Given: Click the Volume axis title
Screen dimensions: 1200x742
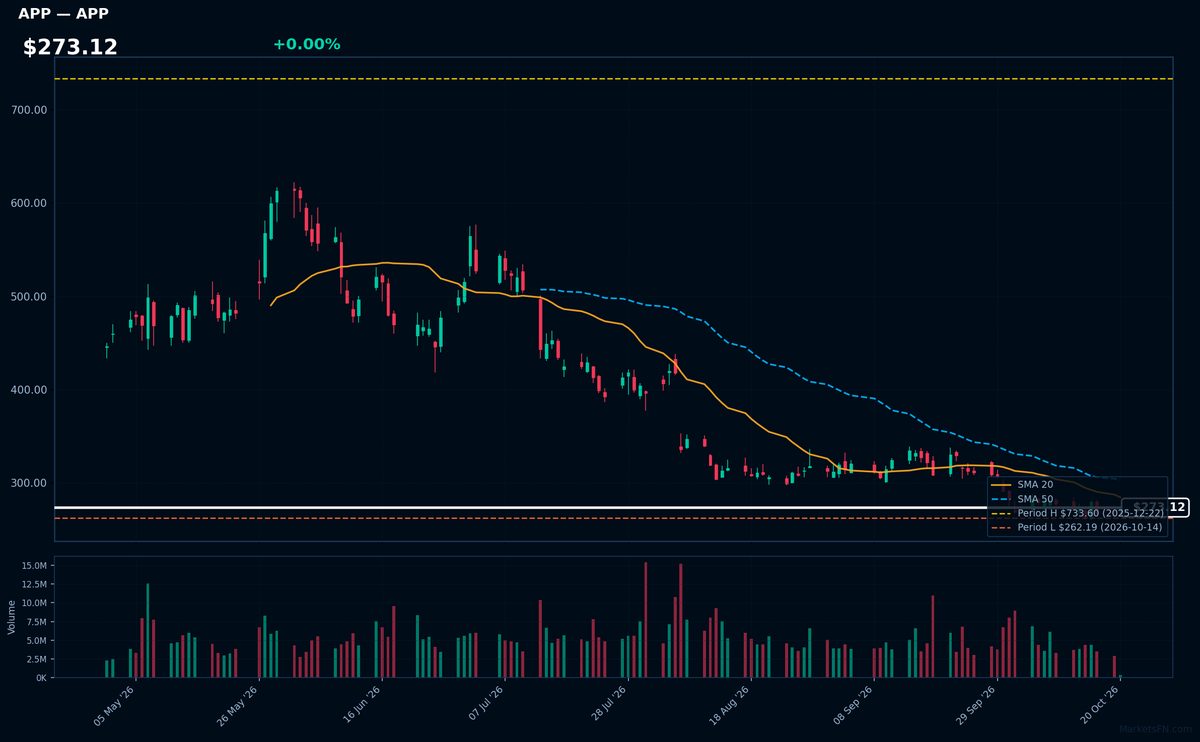Looking at the screenshot, I should pos(12,617).
